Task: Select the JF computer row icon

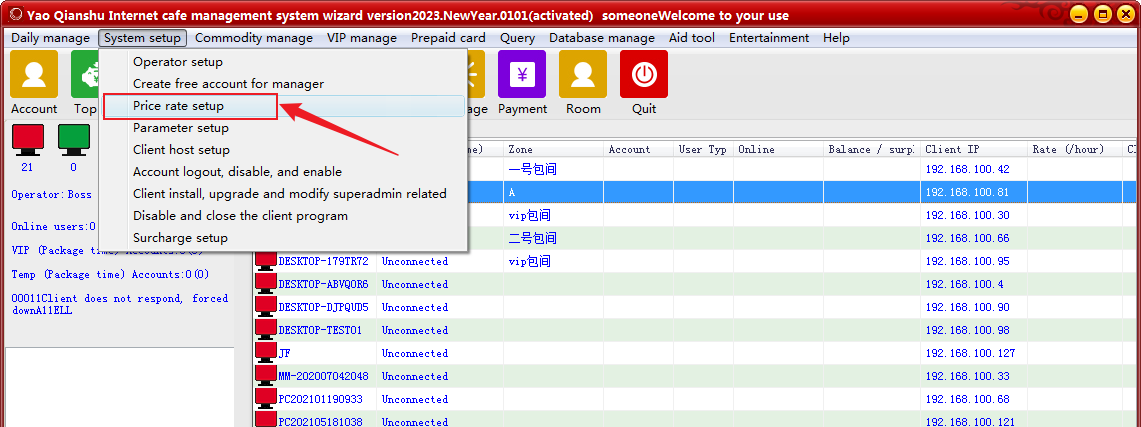Action: pyautogui.click(x=266, y=353)
